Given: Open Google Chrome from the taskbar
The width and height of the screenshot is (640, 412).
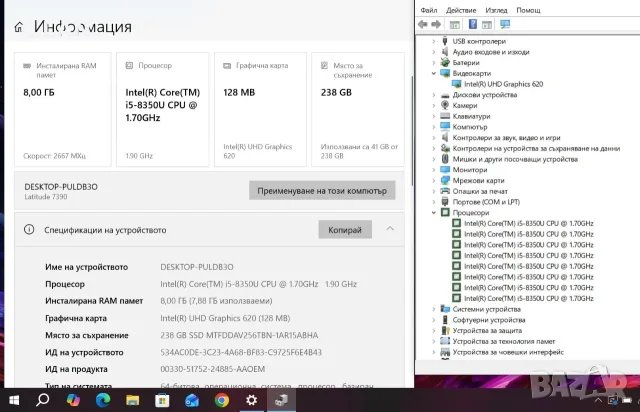Looking at the screenshot, I should coord(222,400).
